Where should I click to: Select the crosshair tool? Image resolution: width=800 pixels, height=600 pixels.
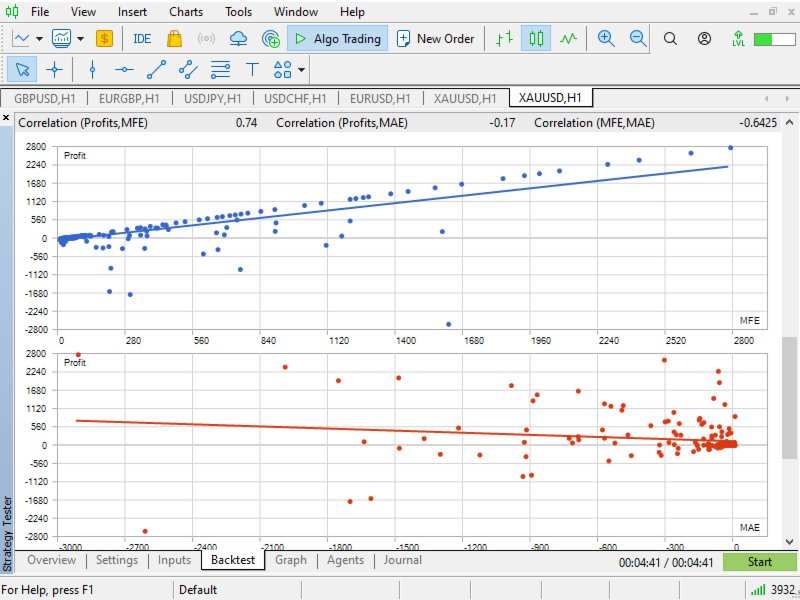click(x=54, y=69)
